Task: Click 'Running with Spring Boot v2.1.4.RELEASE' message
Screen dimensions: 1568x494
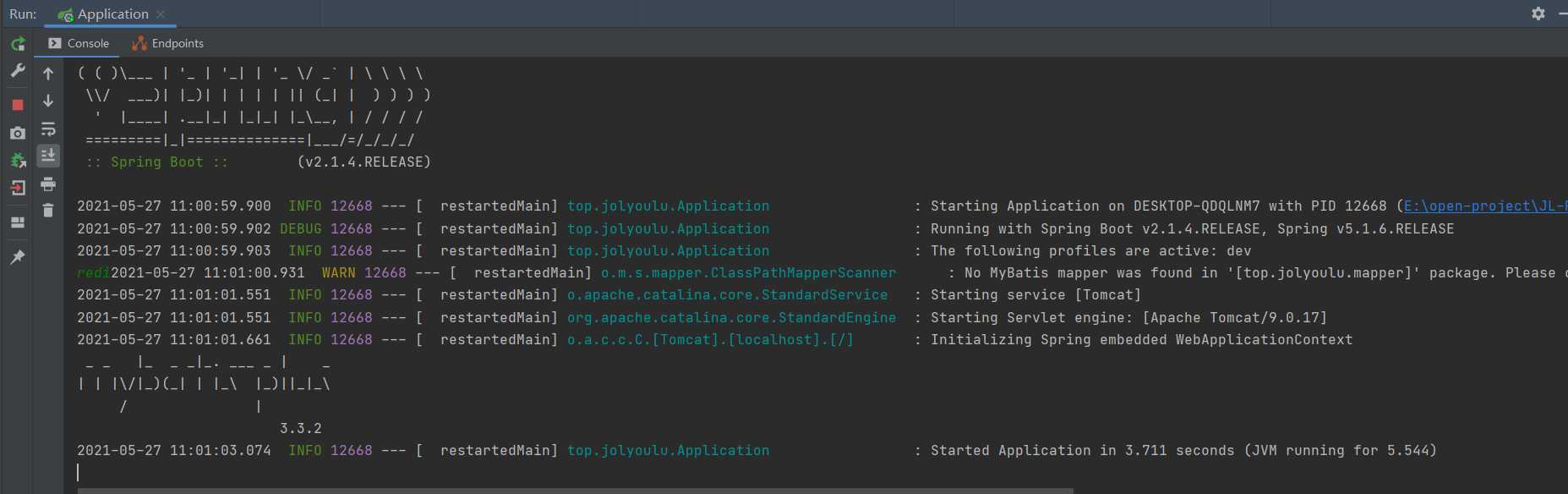Action: click(1095, 229)
